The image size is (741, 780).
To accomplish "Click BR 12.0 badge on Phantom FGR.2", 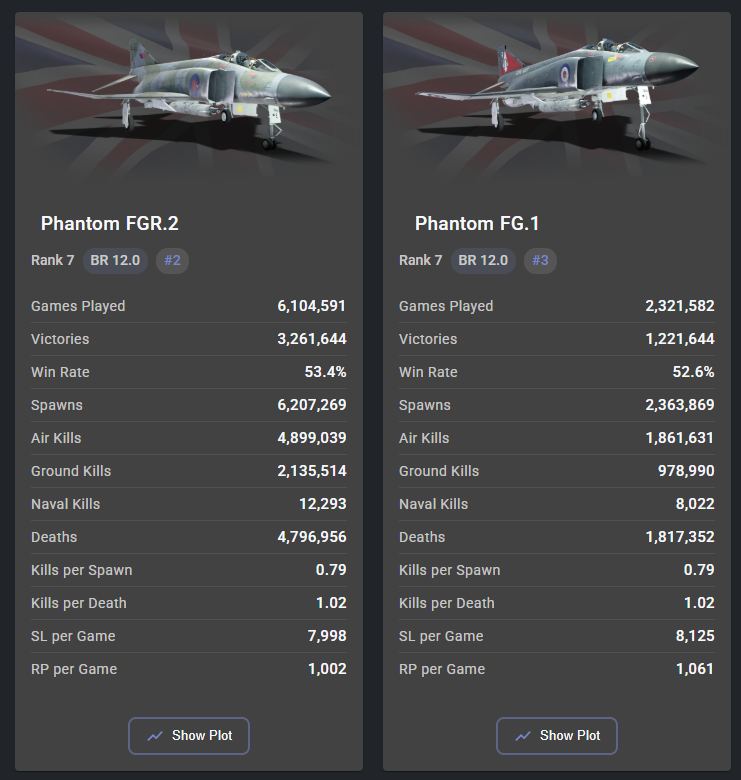I will click(x=115, y=261).
